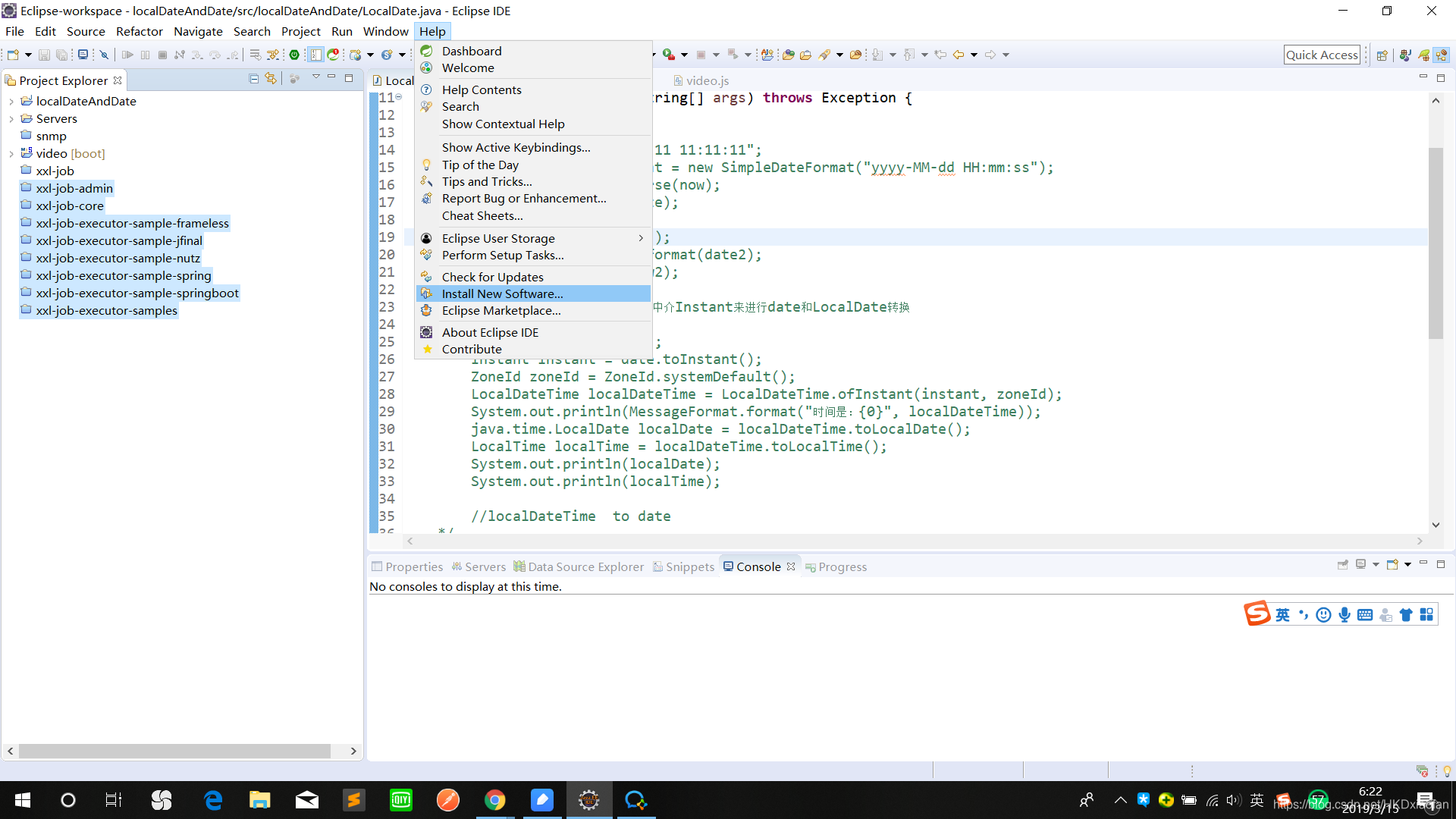This screenshot has height=819, width=1456.
Task: Choose Eclipse Marketplace from Help menu
Action: [x=534, y=311]
